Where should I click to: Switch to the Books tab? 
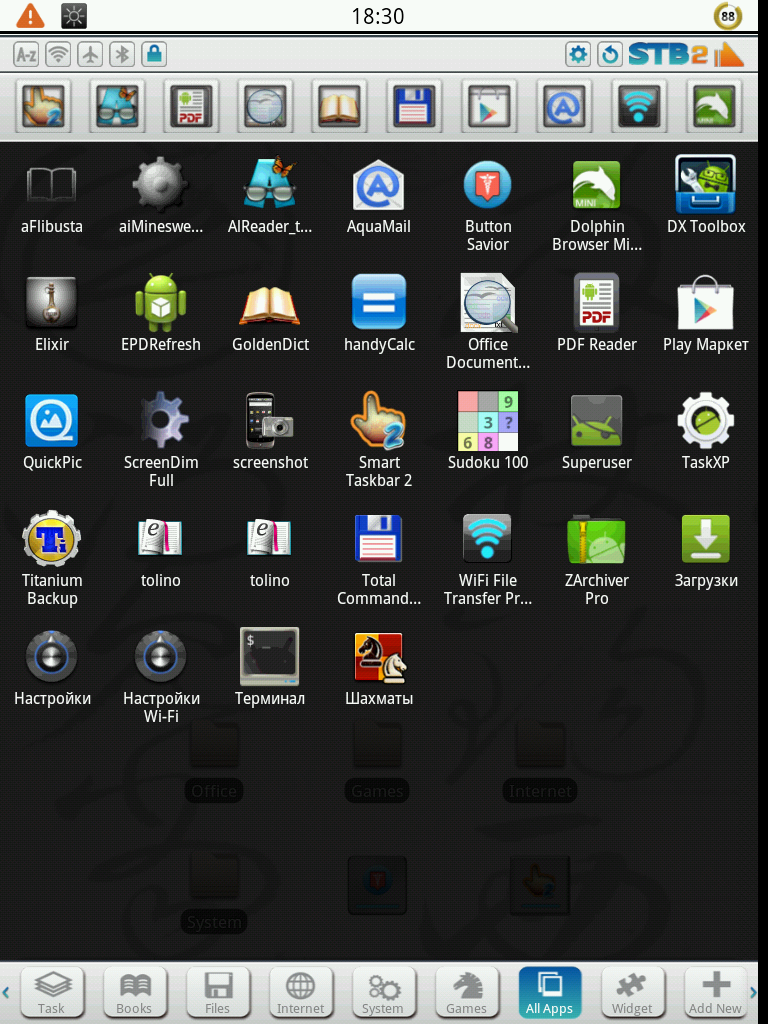pos(135,993)
